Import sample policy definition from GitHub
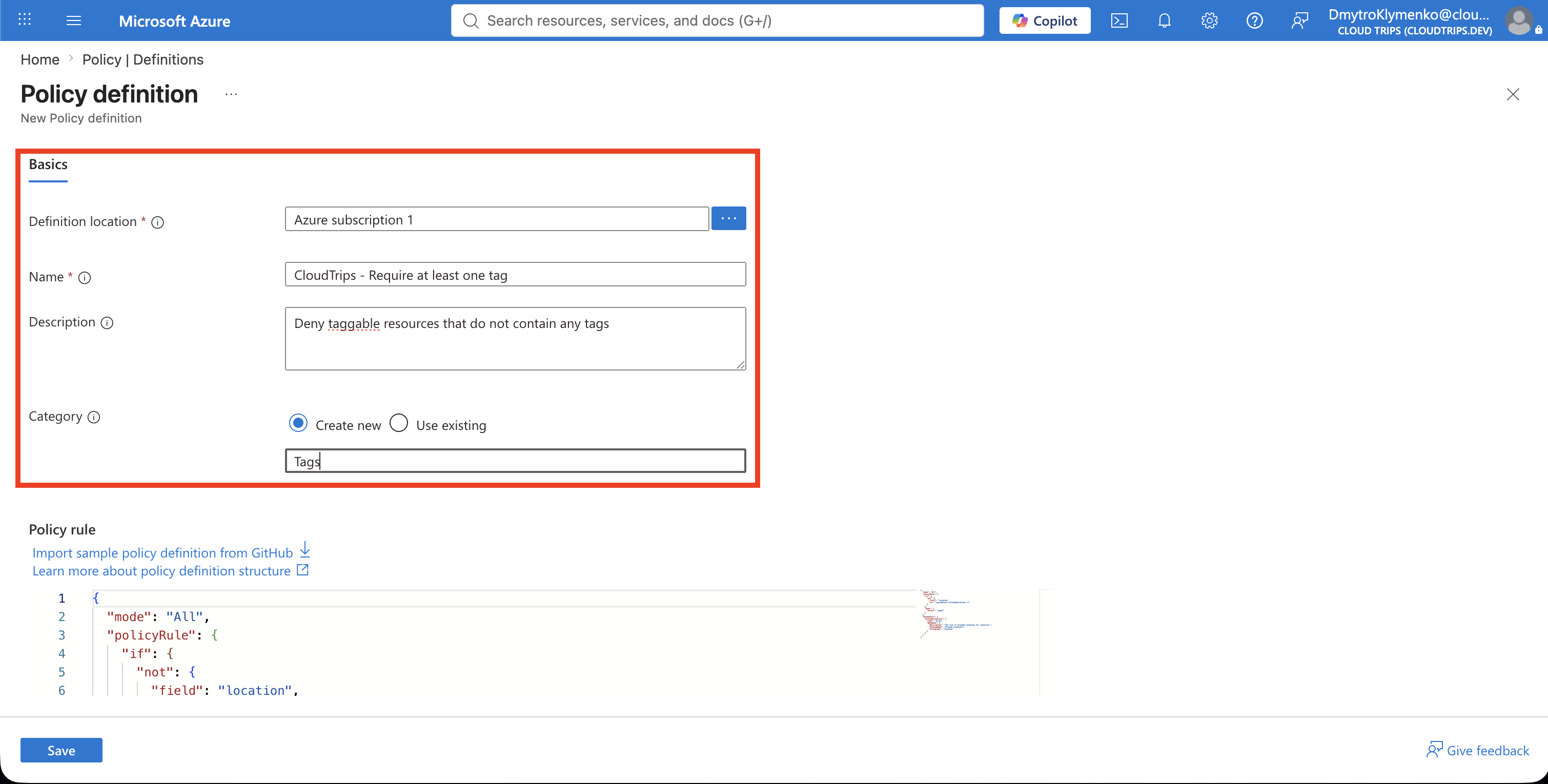 click(162, 553)
